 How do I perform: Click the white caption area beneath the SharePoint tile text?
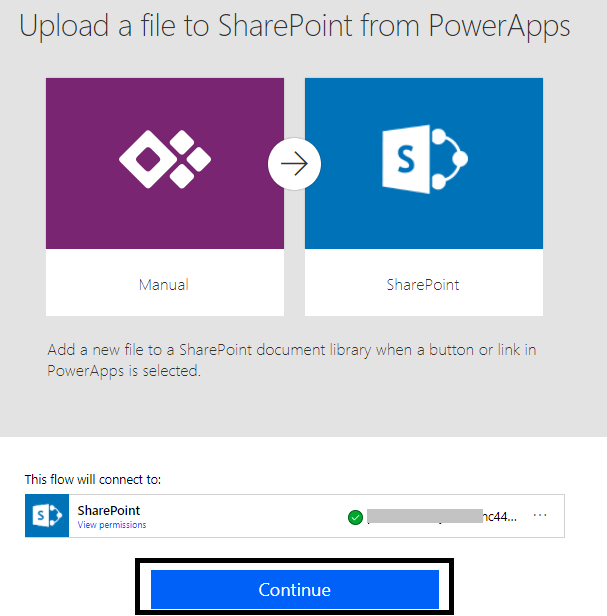423,304
